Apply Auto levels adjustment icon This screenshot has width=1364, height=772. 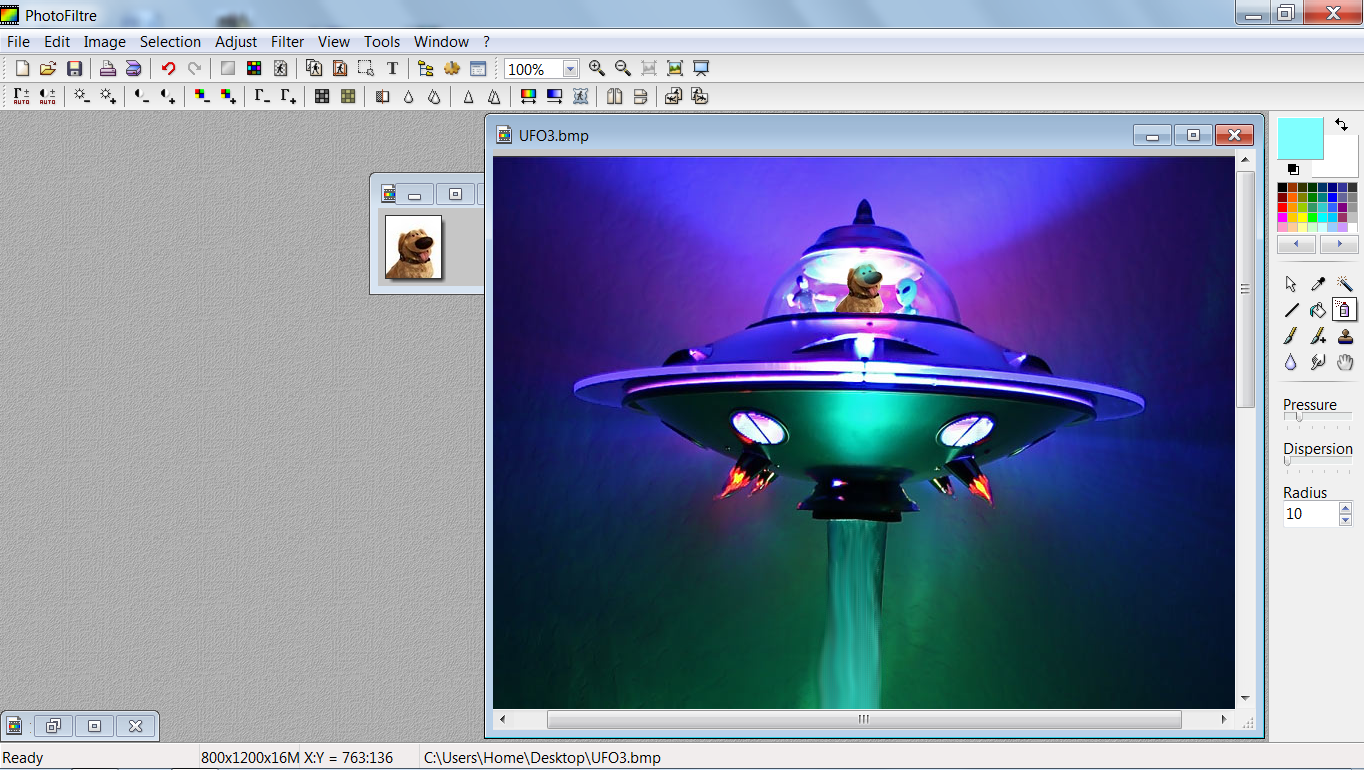pyautogui.click(x=22, y=96)
